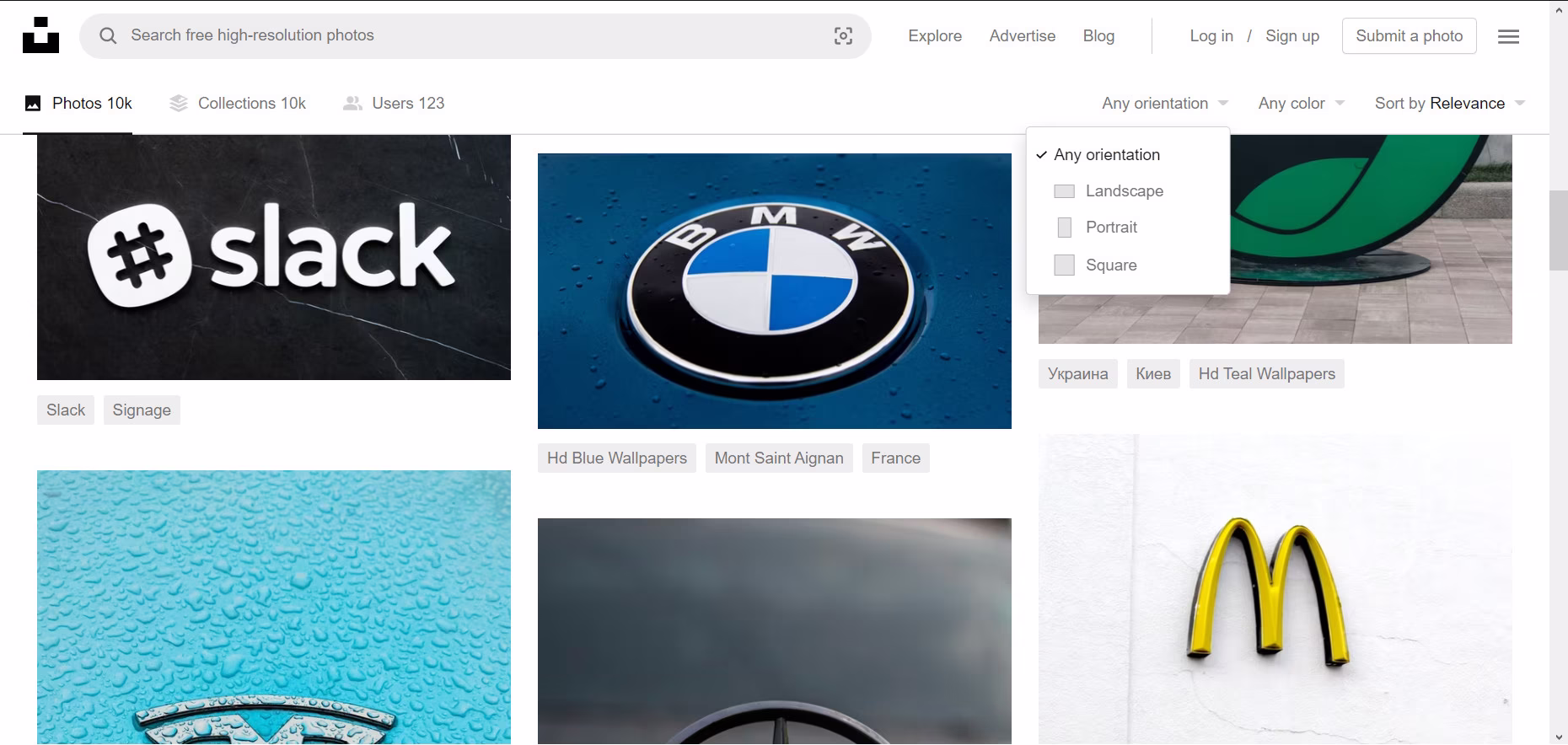Click the Photos tab image icon
This screenshot has height=745, width=1568.
(33, 104)
